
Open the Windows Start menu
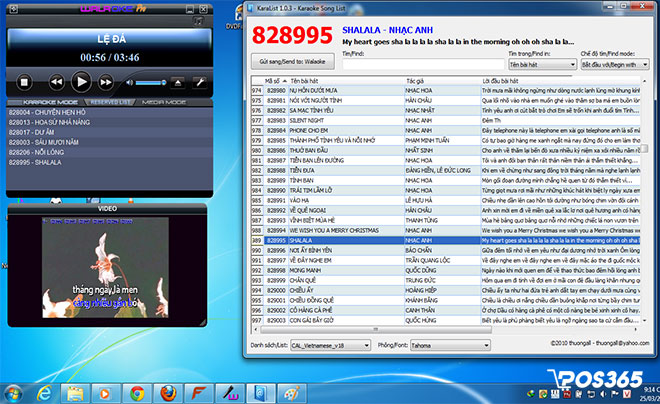coord(14,394)
